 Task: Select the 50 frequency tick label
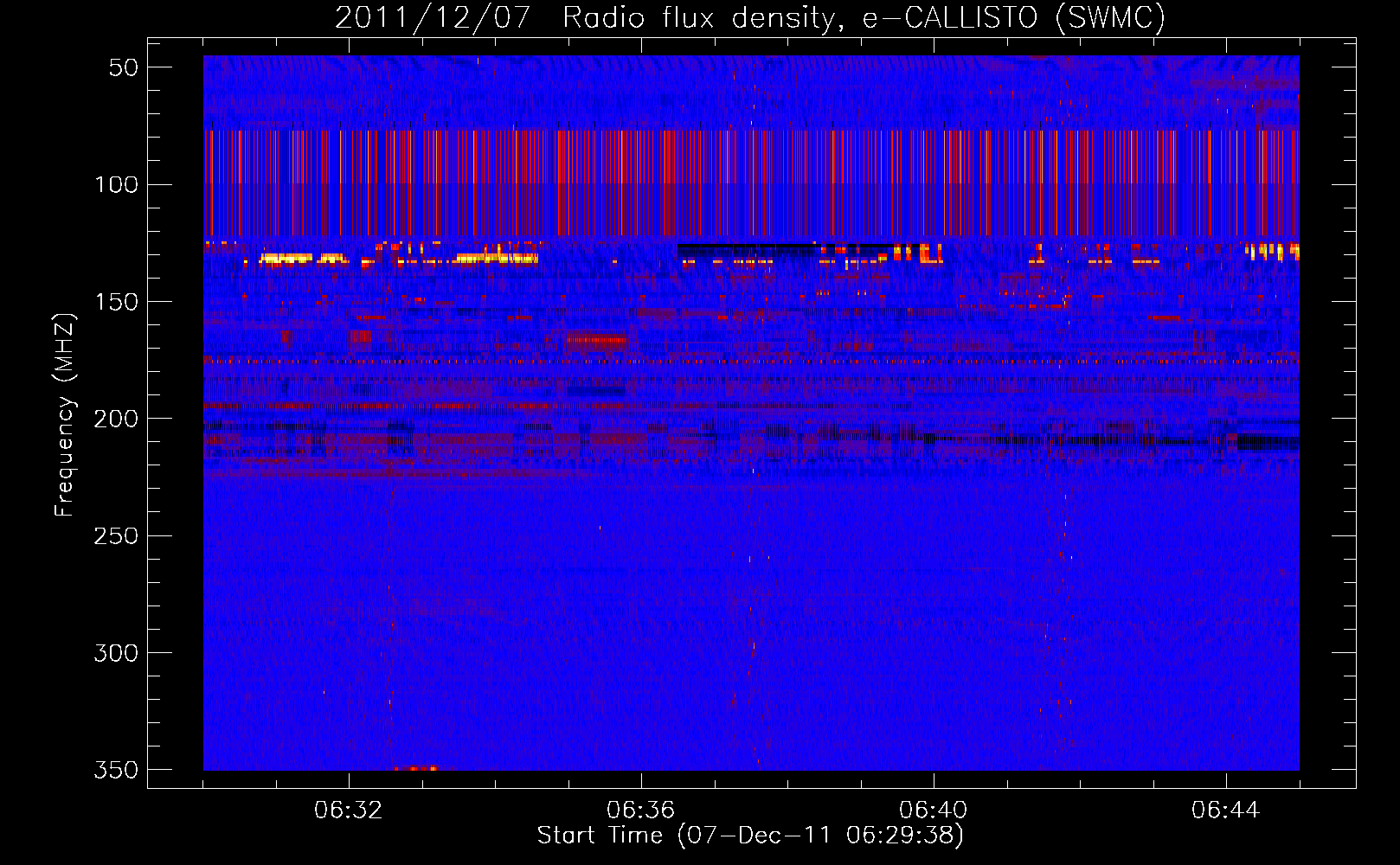[124, 67]
